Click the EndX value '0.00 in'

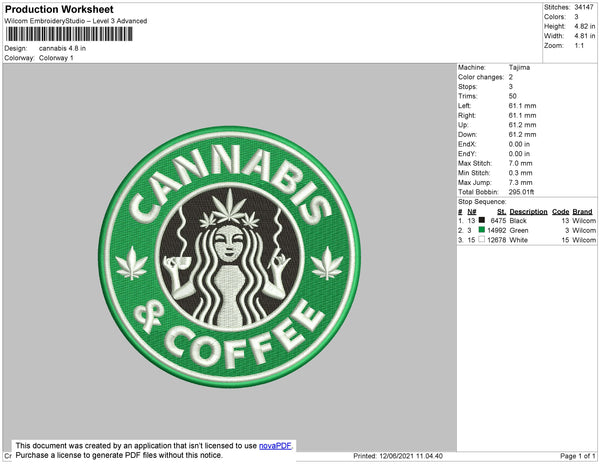tap(519, 144)
